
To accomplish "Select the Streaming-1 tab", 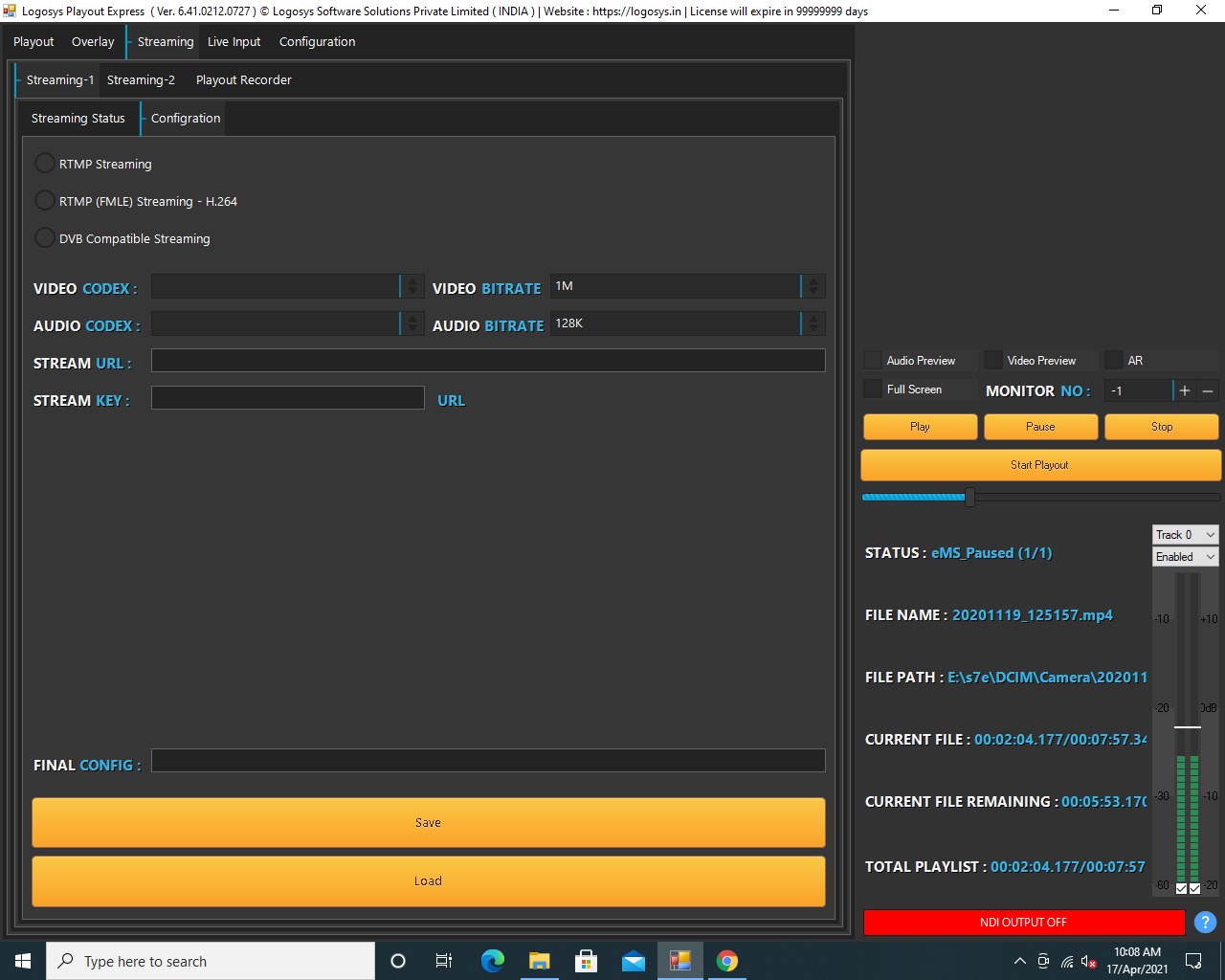I will point(59,79).
